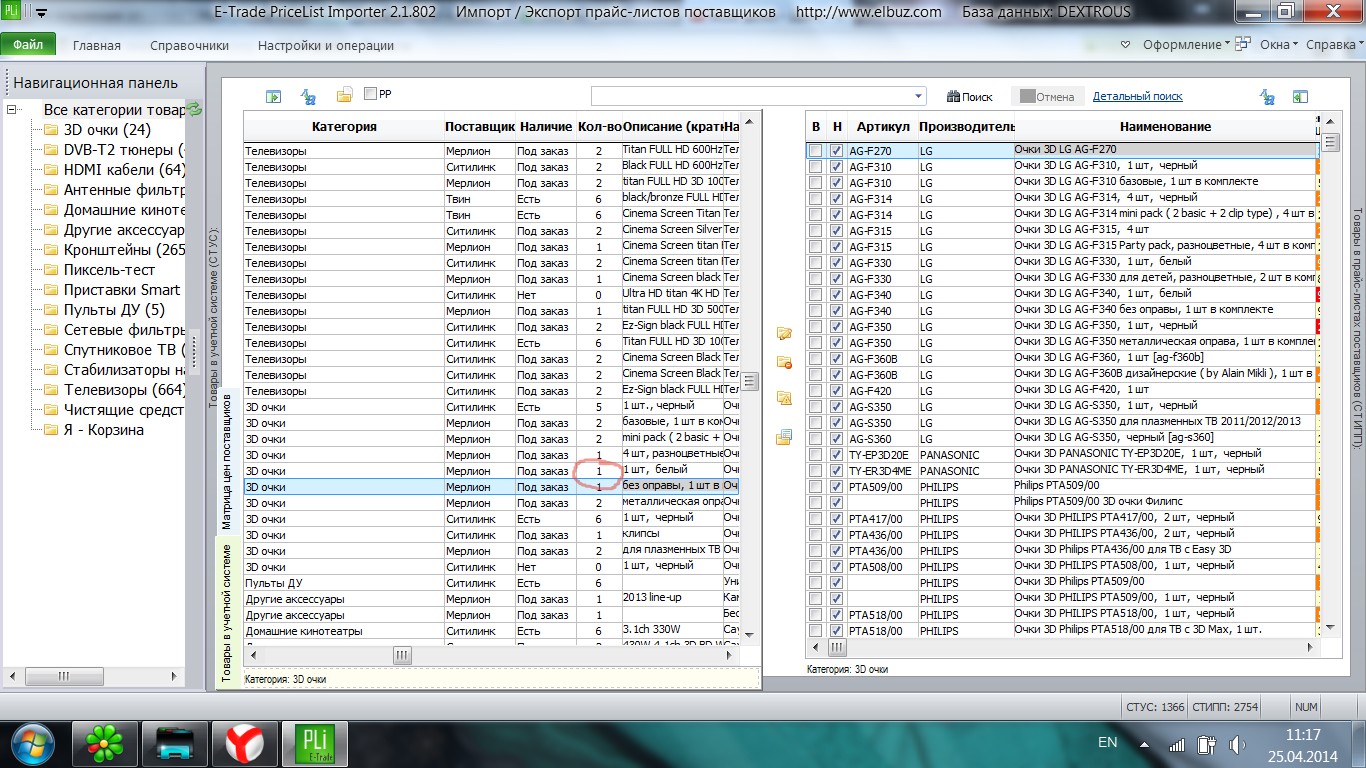Switch to the Главная tab
The image size is (1366, 768).
pyautogui.click(x=97, y=45)
